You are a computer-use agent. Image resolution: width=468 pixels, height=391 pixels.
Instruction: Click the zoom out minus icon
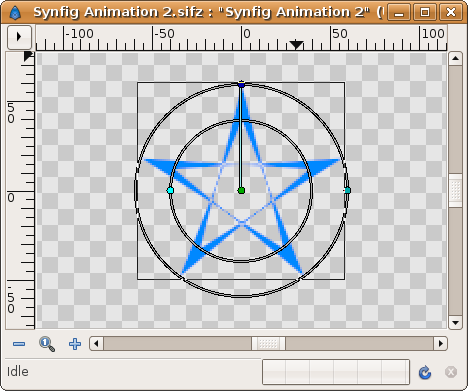(19, 344)
